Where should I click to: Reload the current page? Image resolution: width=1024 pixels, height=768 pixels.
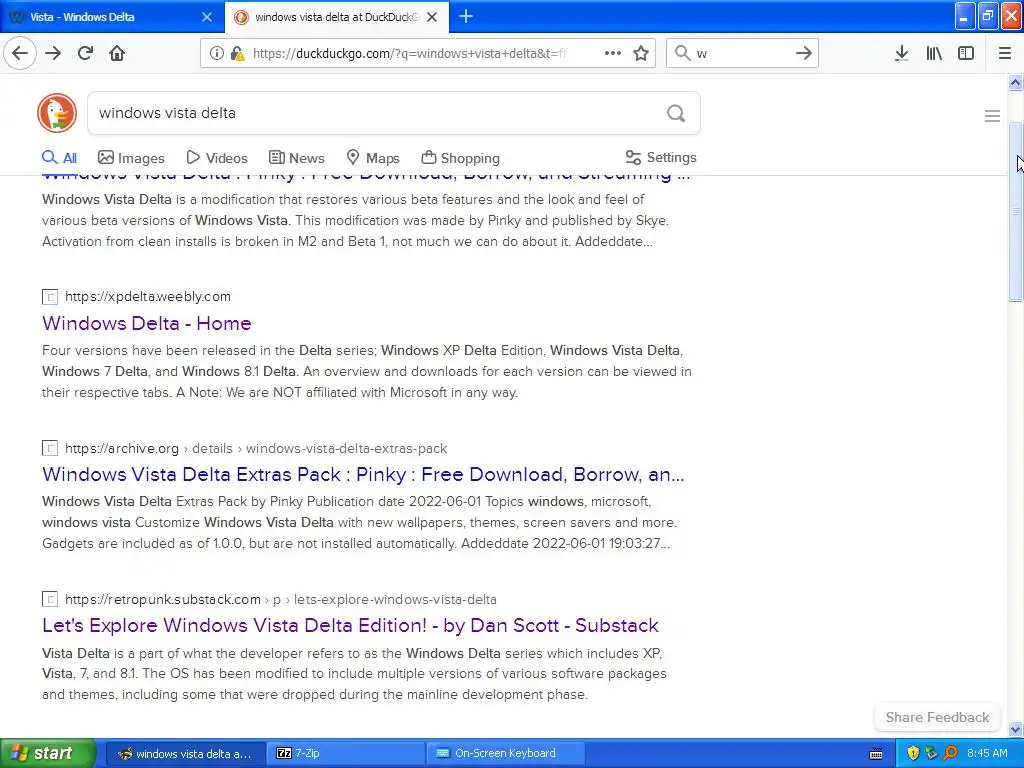point(86,53)
